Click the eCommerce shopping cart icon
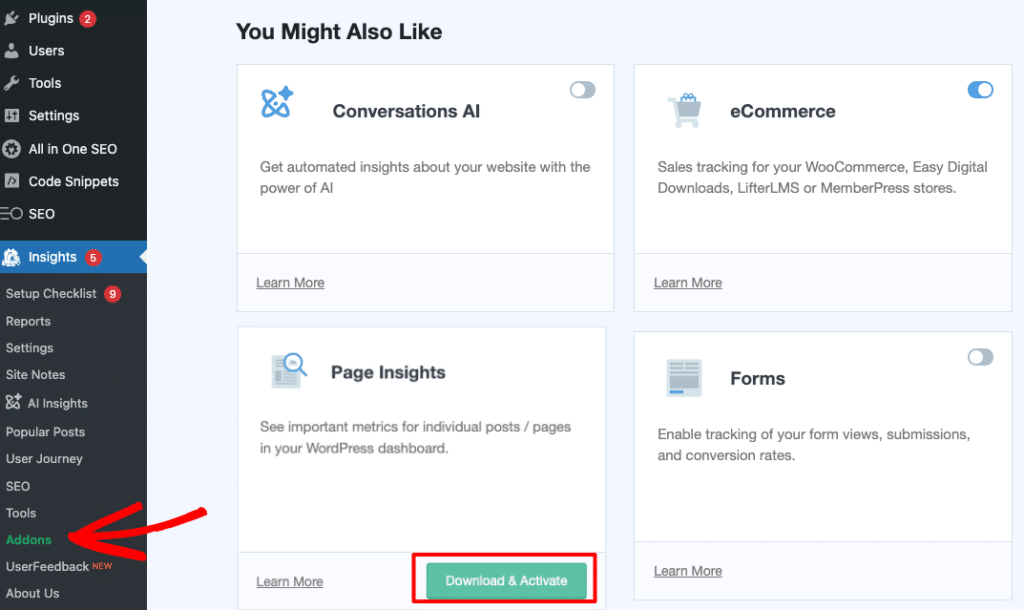This screenshot has width=1024, height=610. click(x=682, y=110)
